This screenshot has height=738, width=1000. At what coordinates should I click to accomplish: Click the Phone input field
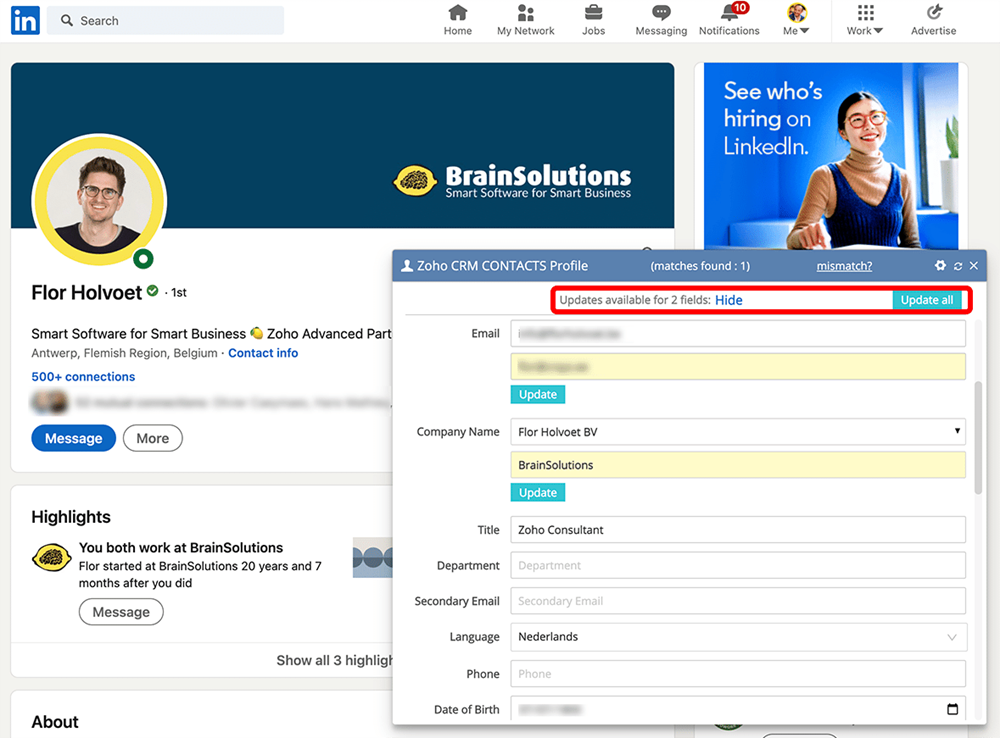pyautogui.click(x=738, y=674)
